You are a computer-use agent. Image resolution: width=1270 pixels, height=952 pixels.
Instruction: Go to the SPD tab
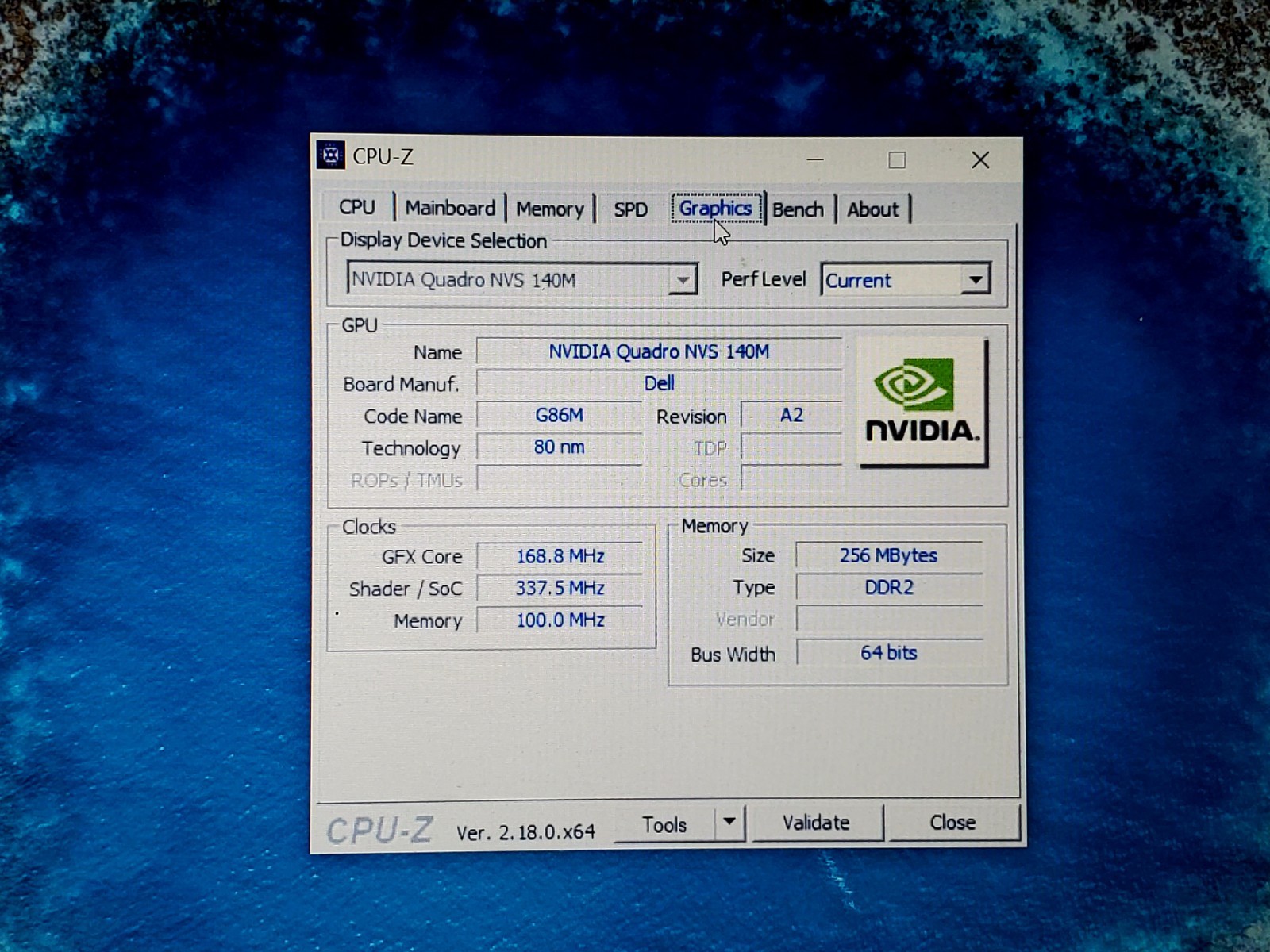click(630, 209)
